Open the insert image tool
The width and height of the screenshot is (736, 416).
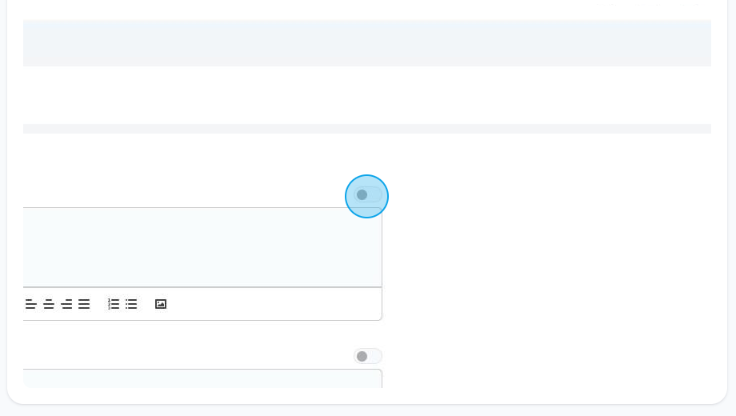[x=161, y=304]
